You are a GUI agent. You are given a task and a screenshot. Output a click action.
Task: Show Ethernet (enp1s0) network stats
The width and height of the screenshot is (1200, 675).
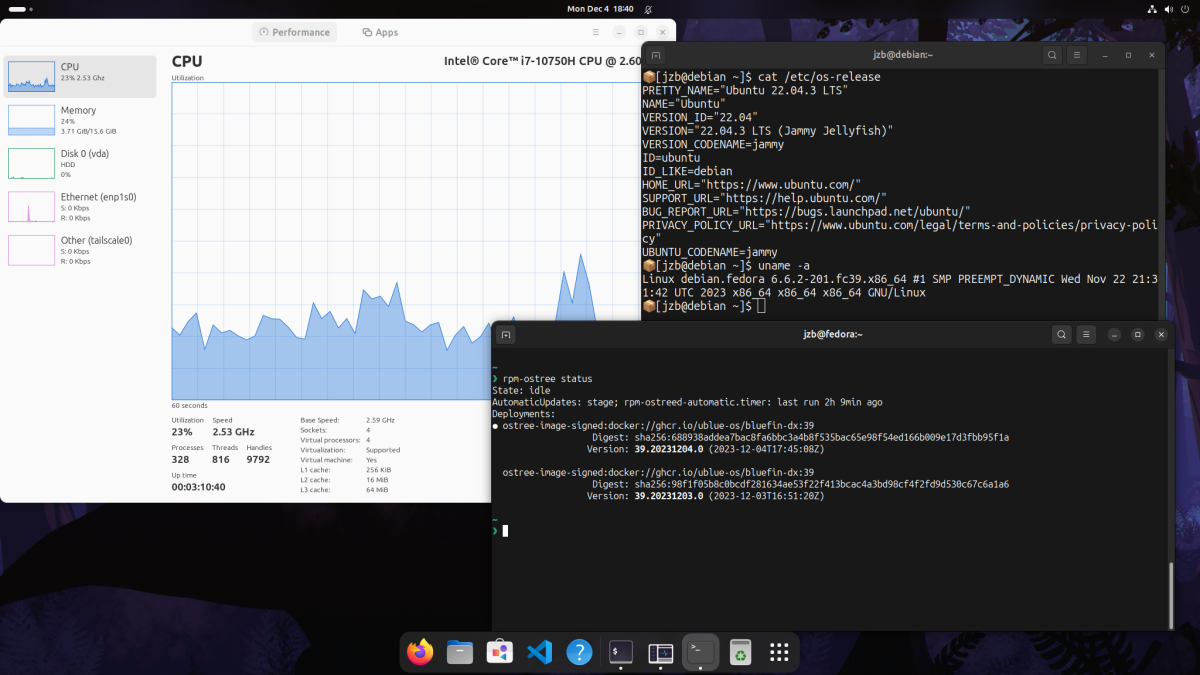[80, 207]
